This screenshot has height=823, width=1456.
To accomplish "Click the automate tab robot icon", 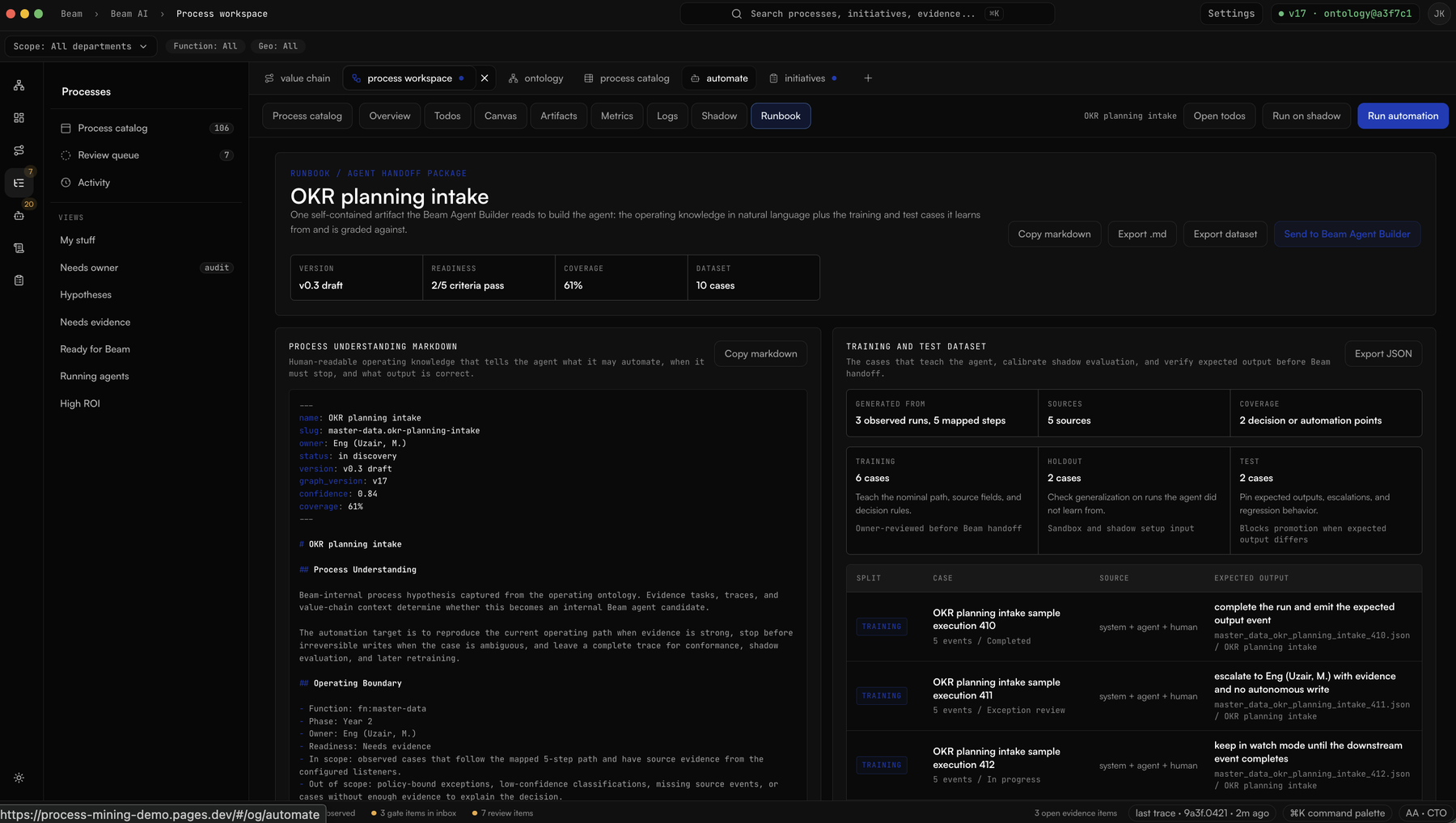I will pyautogui.click(x=695, y=78).
